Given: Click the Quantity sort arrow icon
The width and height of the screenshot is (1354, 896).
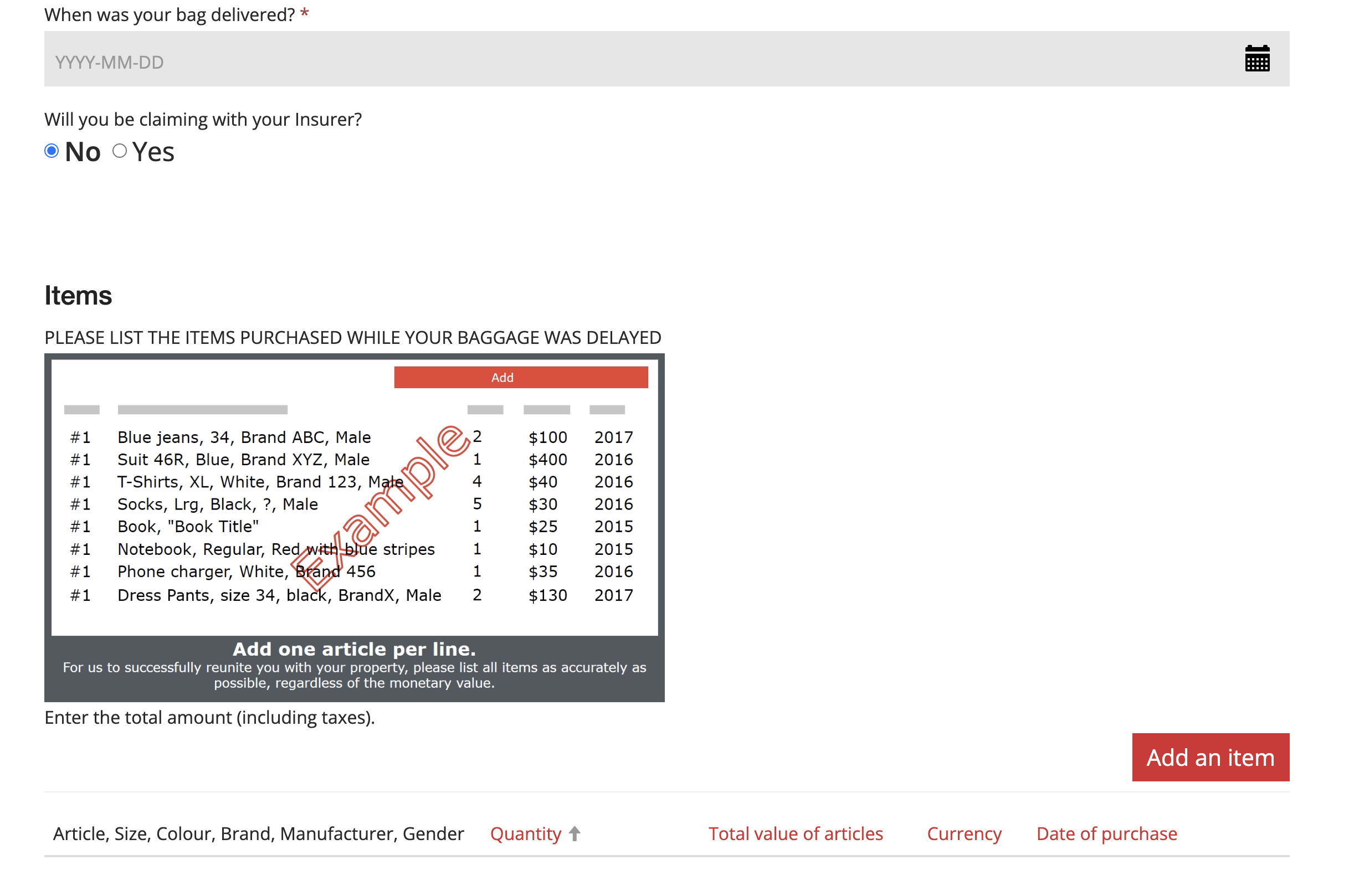Looking at the screenshot, I should [x=575, y=833].
